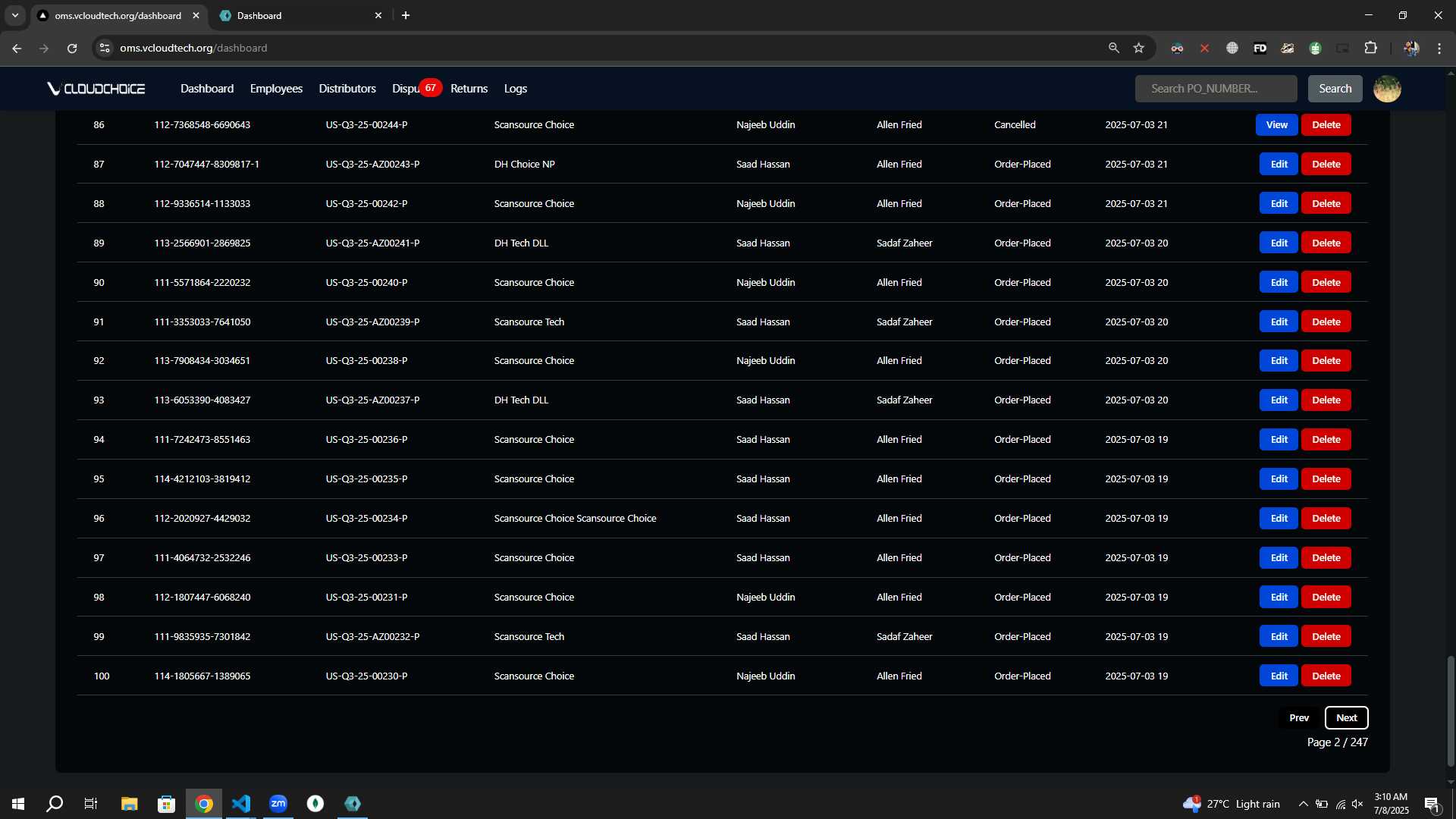The height and width of the screenshot is (819, 1456).
Task: Open the Dashboard nav item
Action: [207, 89]
